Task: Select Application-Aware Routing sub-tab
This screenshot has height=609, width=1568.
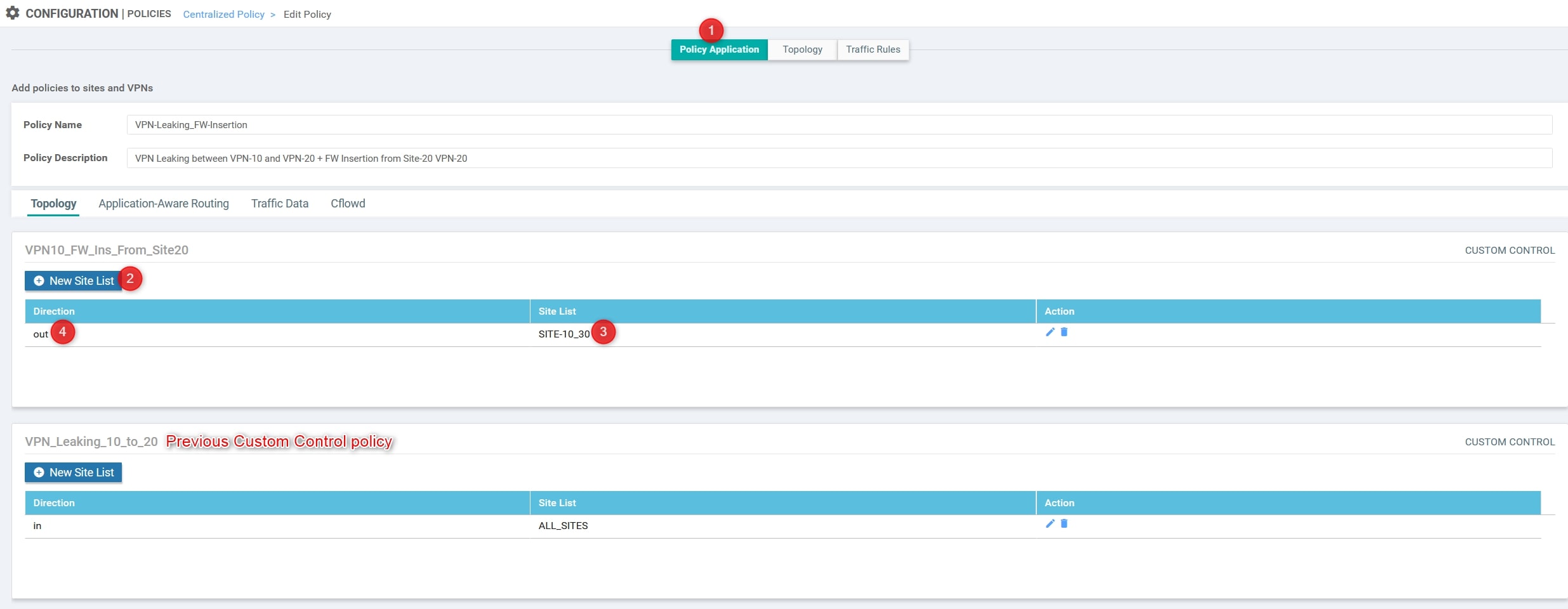Action: (x=164, y=204)
